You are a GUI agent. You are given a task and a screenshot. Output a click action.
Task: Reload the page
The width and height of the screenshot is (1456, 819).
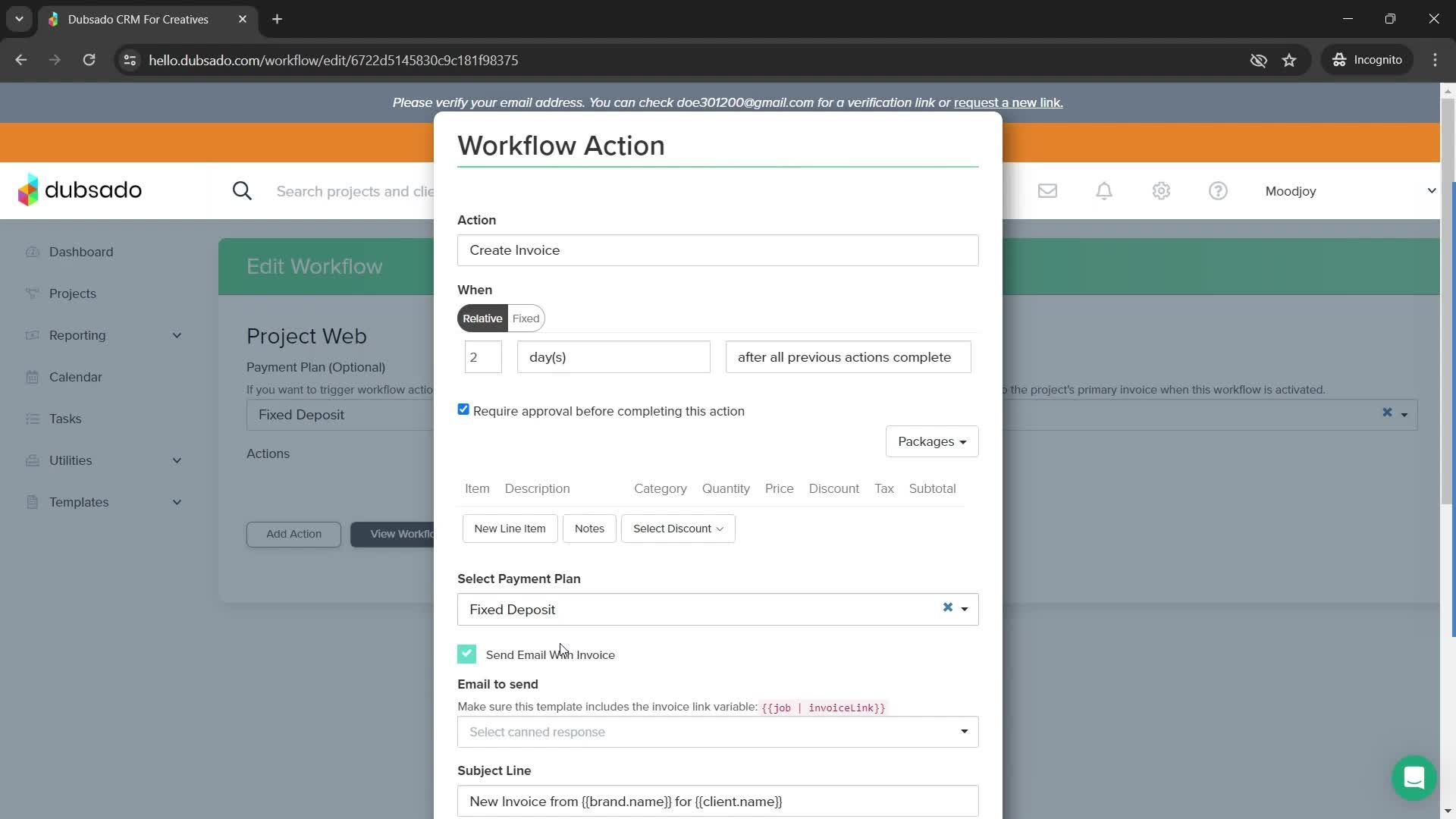89,60
